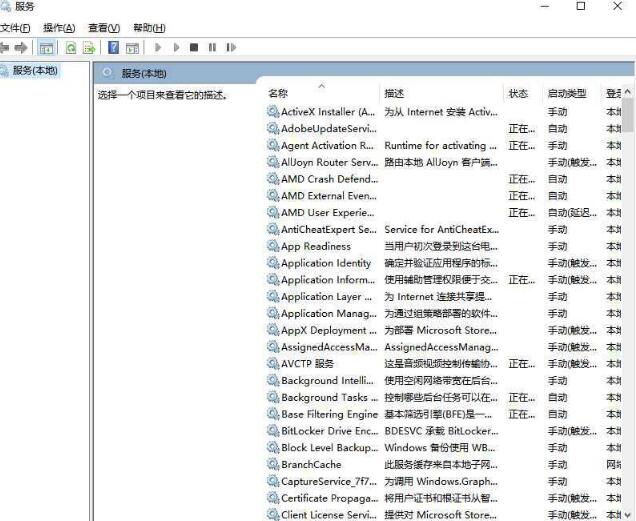
Task: Click the 'Windows 备份使用 WB...' description cell
Action: coord(440,448)
